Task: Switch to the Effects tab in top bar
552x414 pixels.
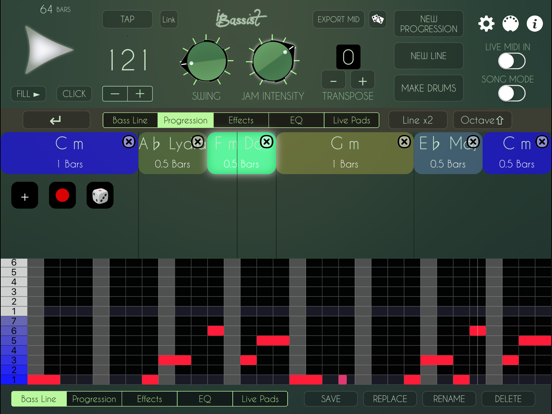Action: coord(241,120)
